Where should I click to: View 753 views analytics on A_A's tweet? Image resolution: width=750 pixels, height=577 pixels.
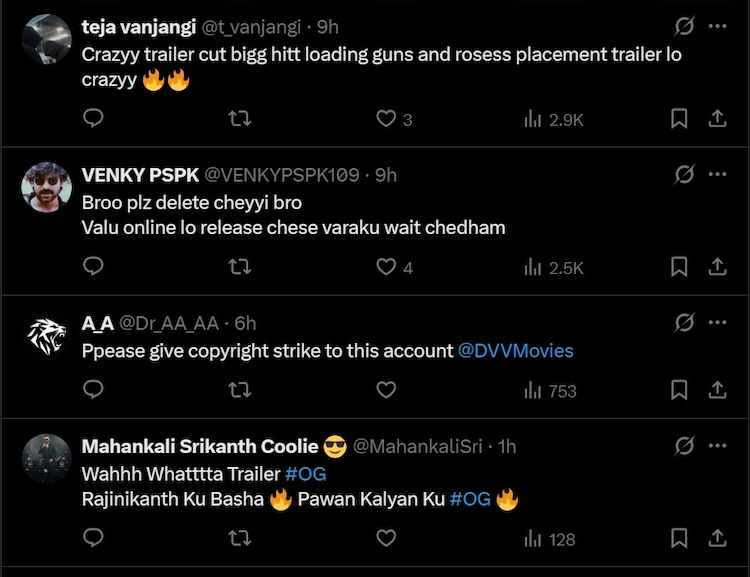(x=551, y=391)
